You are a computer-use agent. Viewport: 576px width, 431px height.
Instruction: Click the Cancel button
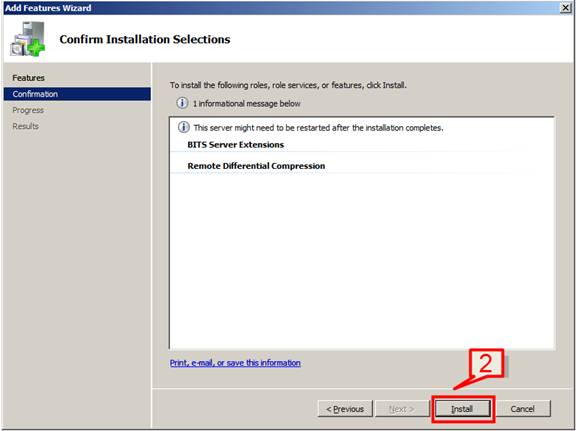[x=522, y=409]
